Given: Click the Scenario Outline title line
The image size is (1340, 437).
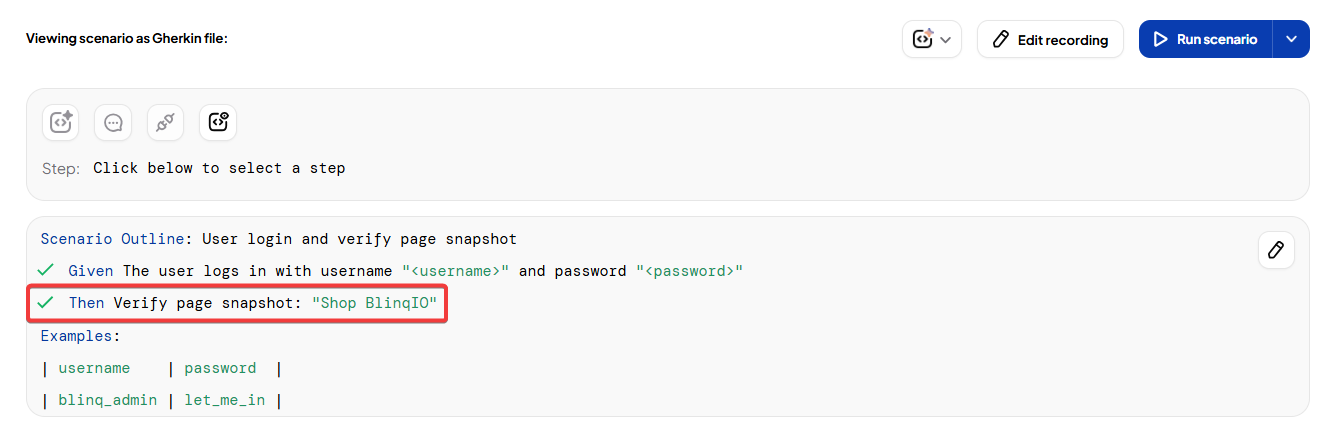Looking at the screenshot, I should point(278,239).
